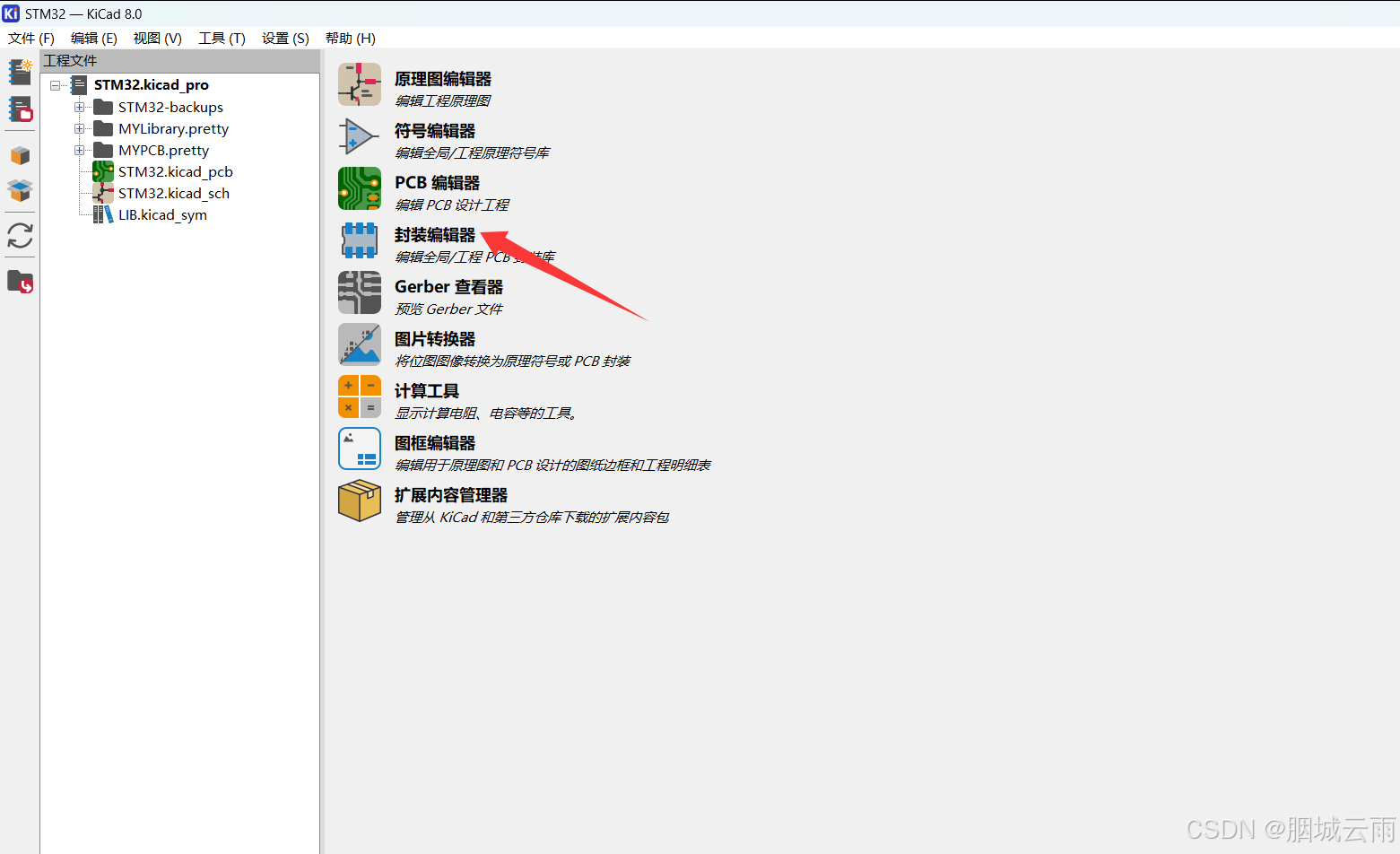This screenshot has height=854, width=1400.
Task: Open the 工具 (T) menu
Action: [x=222, y=38]
